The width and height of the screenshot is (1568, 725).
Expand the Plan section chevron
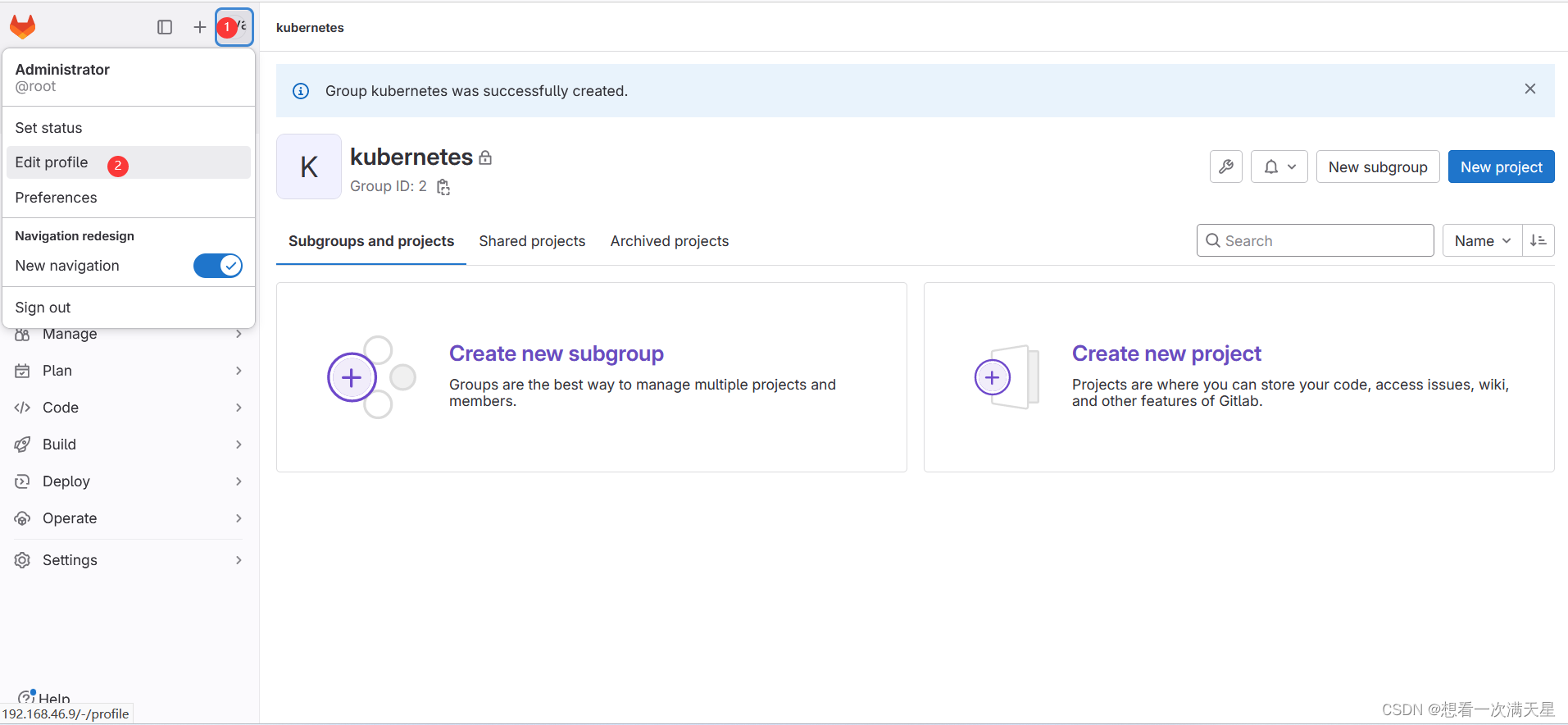[239, 371]
